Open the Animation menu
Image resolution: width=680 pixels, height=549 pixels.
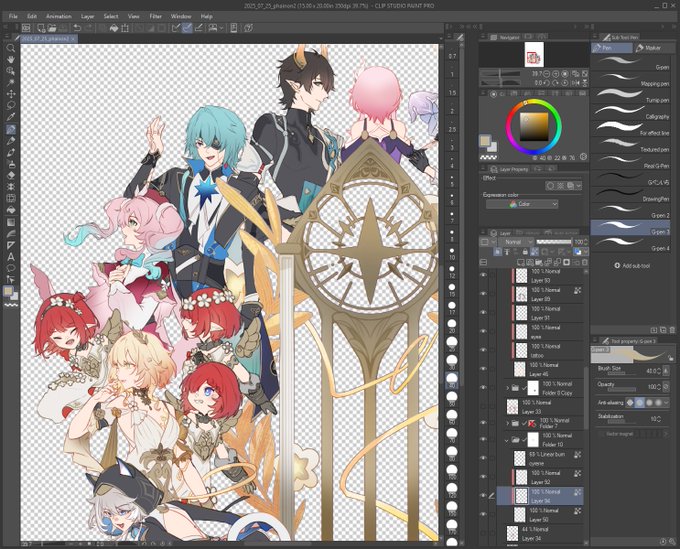click(x=59, y=16)
